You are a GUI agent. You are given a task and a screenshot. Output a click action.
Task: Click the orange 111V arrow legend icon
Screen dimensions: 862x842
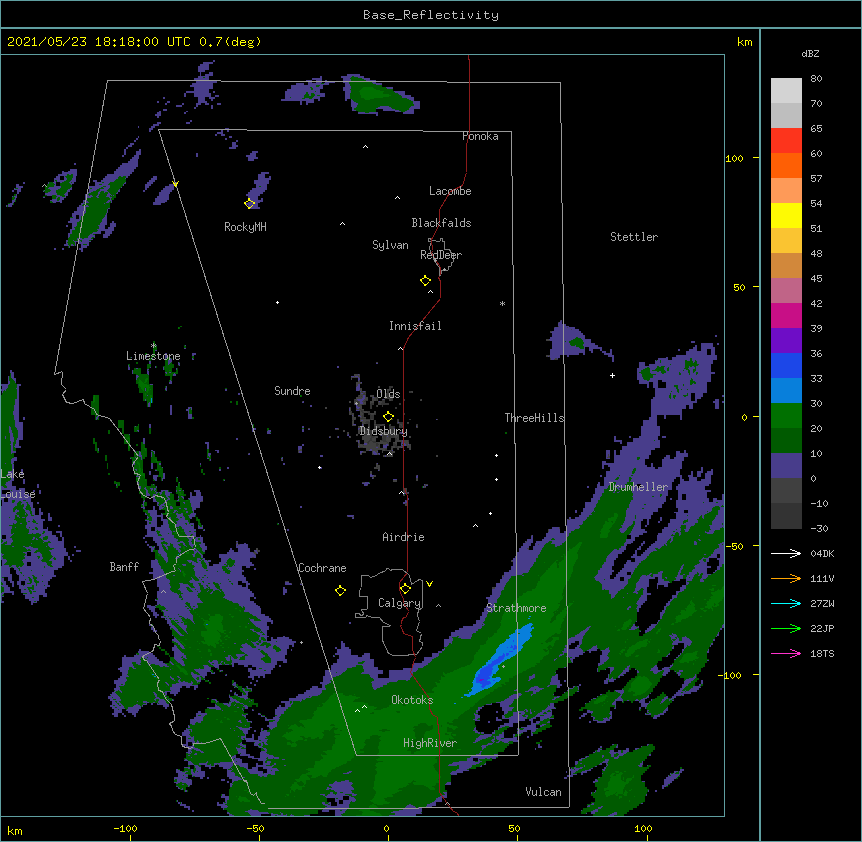coord(786,578)
